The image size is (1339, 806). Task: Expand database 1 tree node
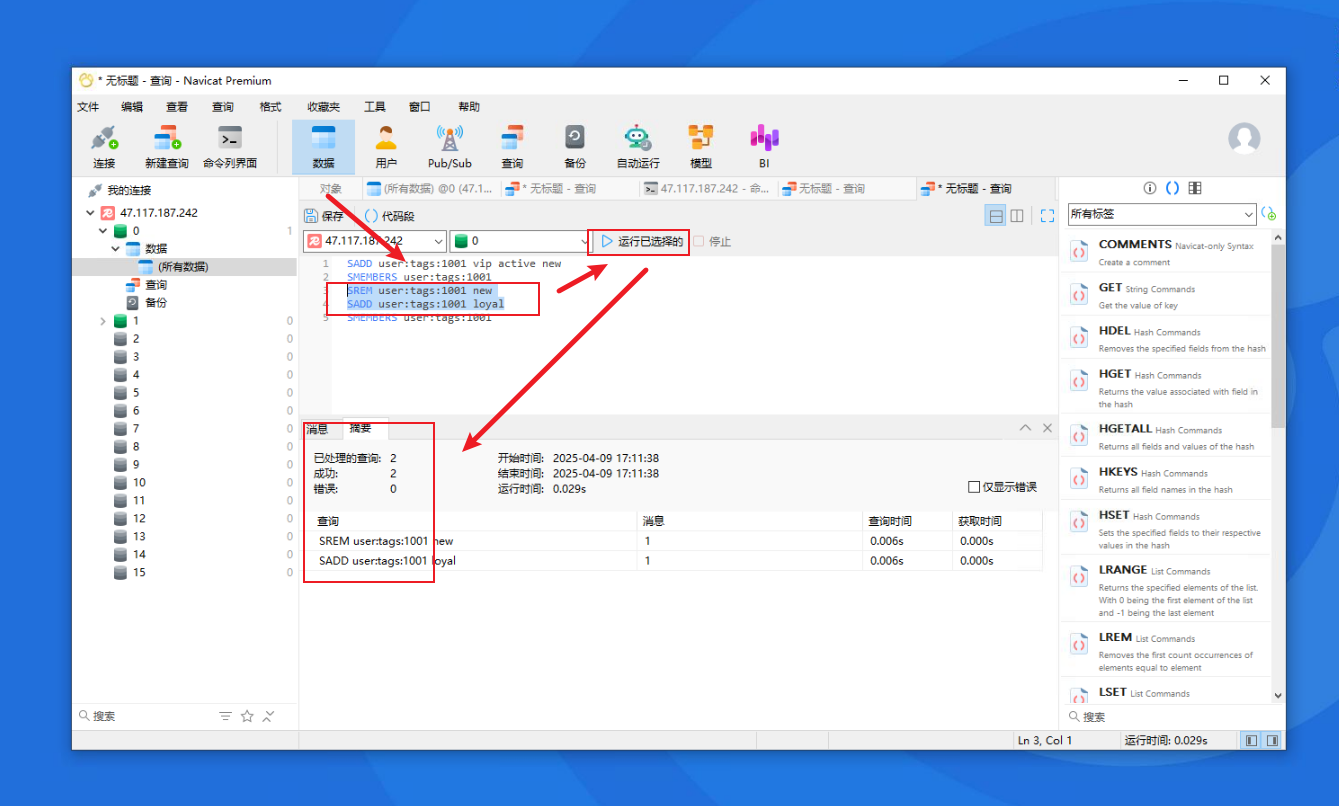(103, 321)
